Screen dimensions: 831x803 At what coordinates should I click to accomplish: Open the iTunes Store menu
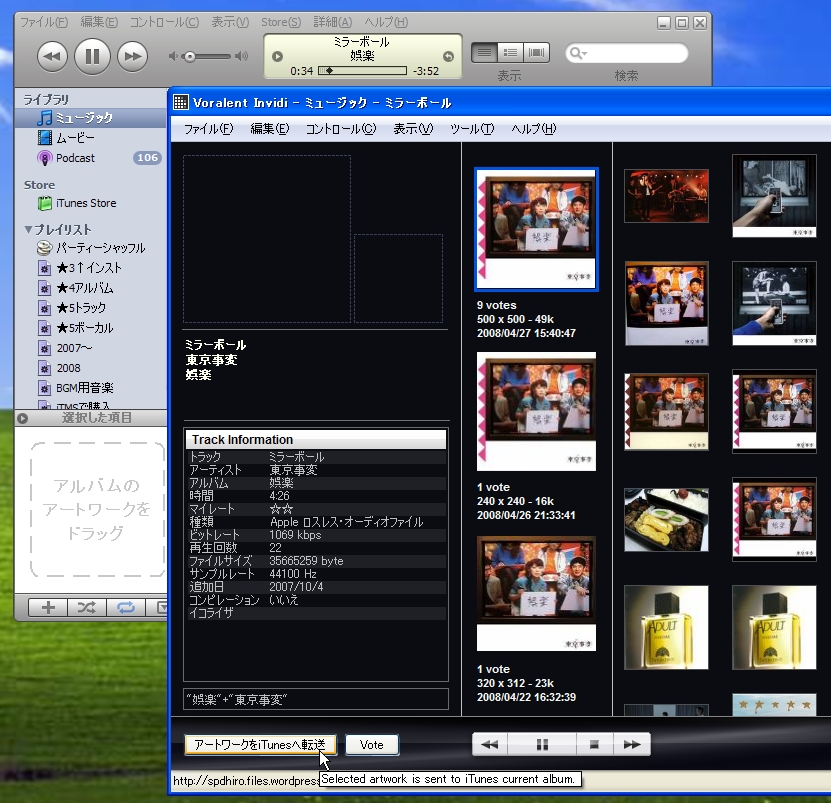(281, 22)
